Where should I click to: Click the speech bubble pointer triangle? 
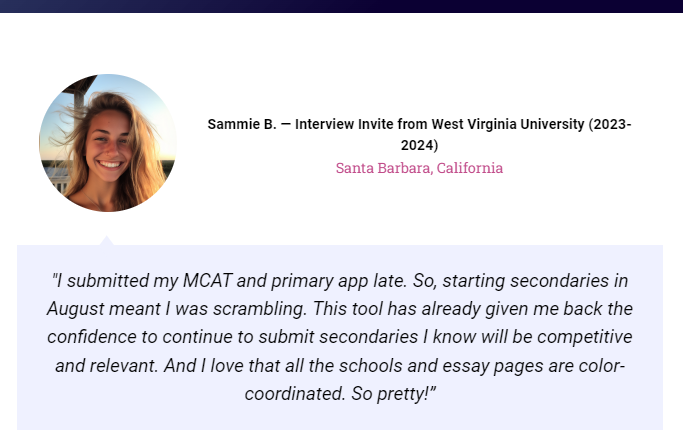107,240
